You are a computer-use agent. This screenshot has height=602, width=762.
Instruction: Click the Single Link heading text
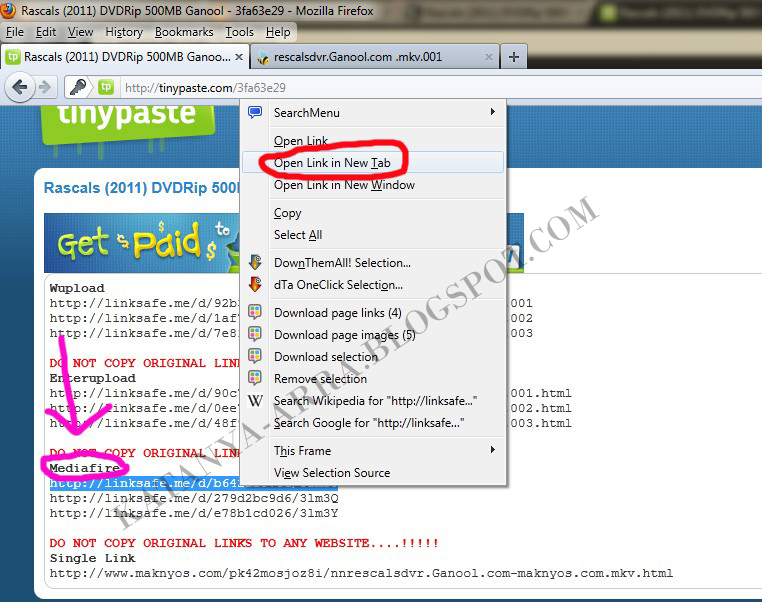[92, 558]
